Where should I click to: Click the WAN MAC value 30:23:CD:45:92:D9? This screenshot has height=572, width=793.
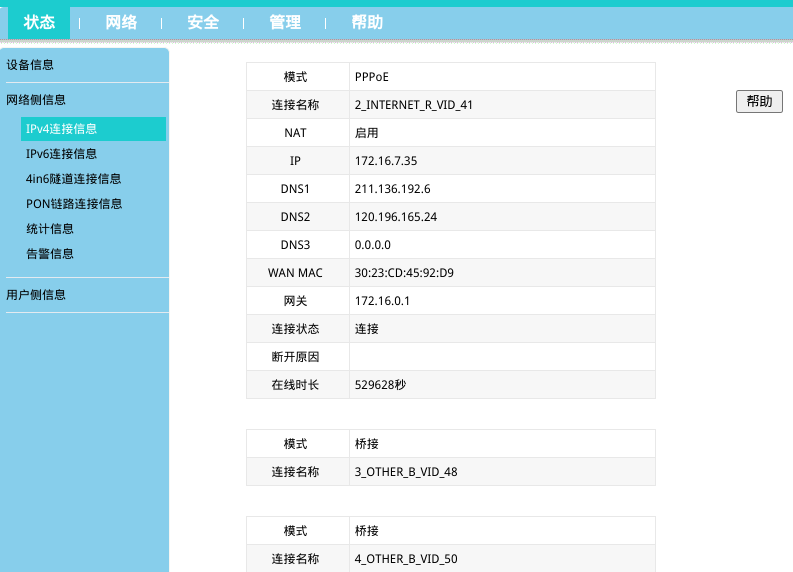point(404,273)
